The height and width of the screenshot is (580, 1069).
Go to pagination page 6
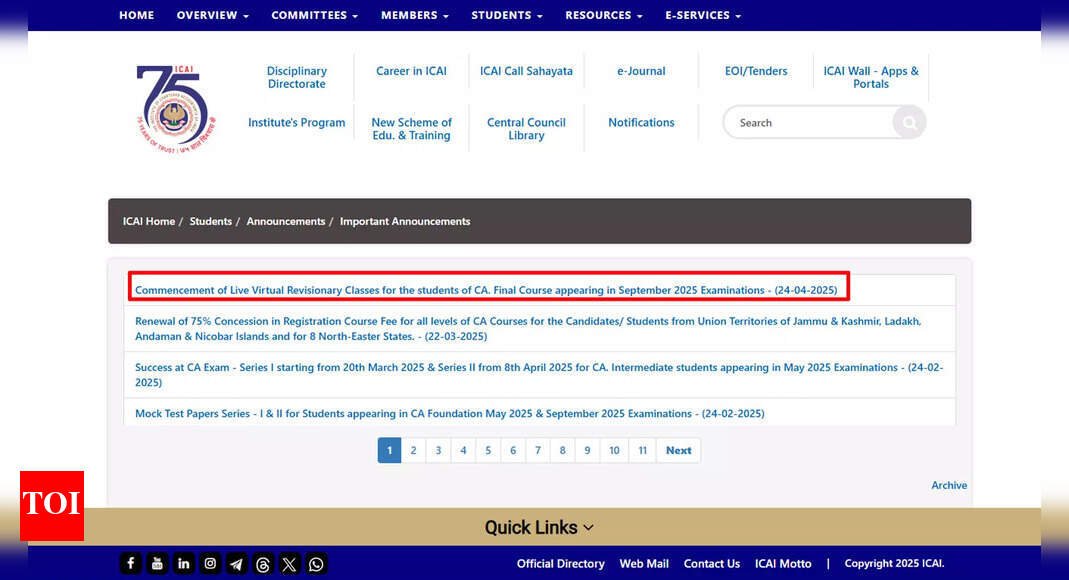pyautogui.click(x=513, y=451)
